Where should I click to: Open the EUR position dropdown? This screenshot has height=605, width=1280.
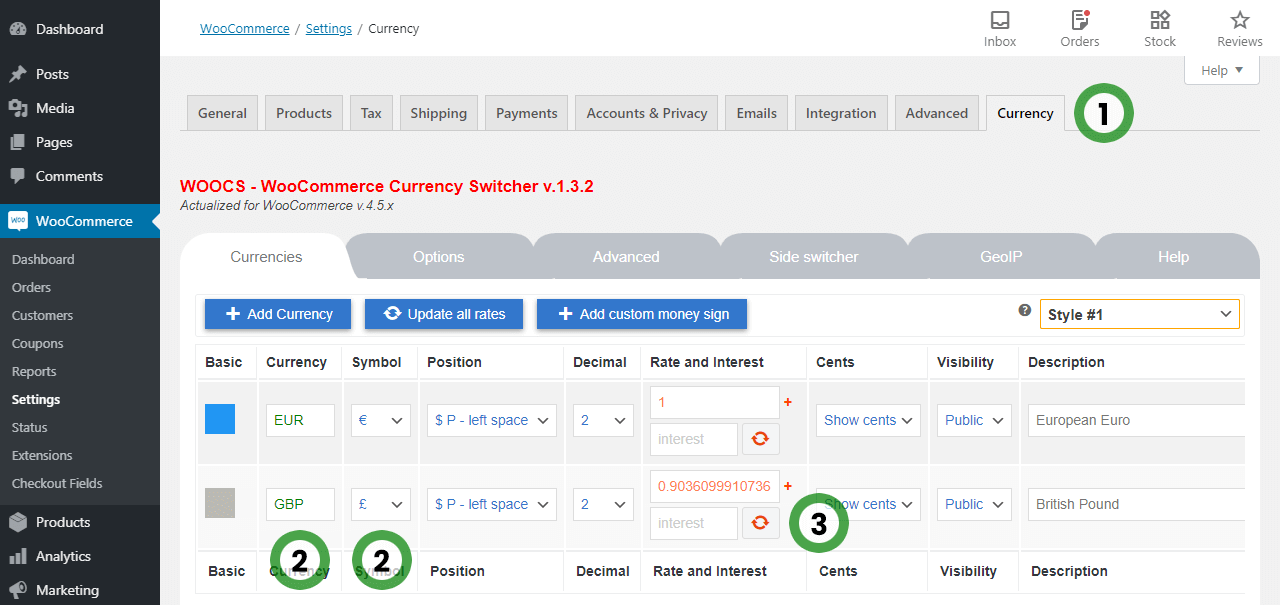pos(492,420)
